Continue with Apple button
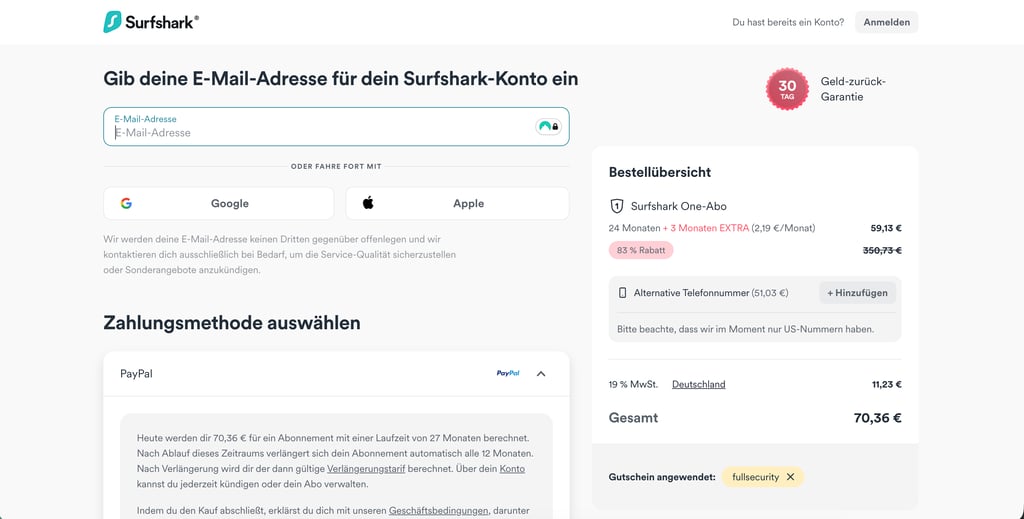Image resolution: width=1024 pixels, height=519 pixels. 457,203
